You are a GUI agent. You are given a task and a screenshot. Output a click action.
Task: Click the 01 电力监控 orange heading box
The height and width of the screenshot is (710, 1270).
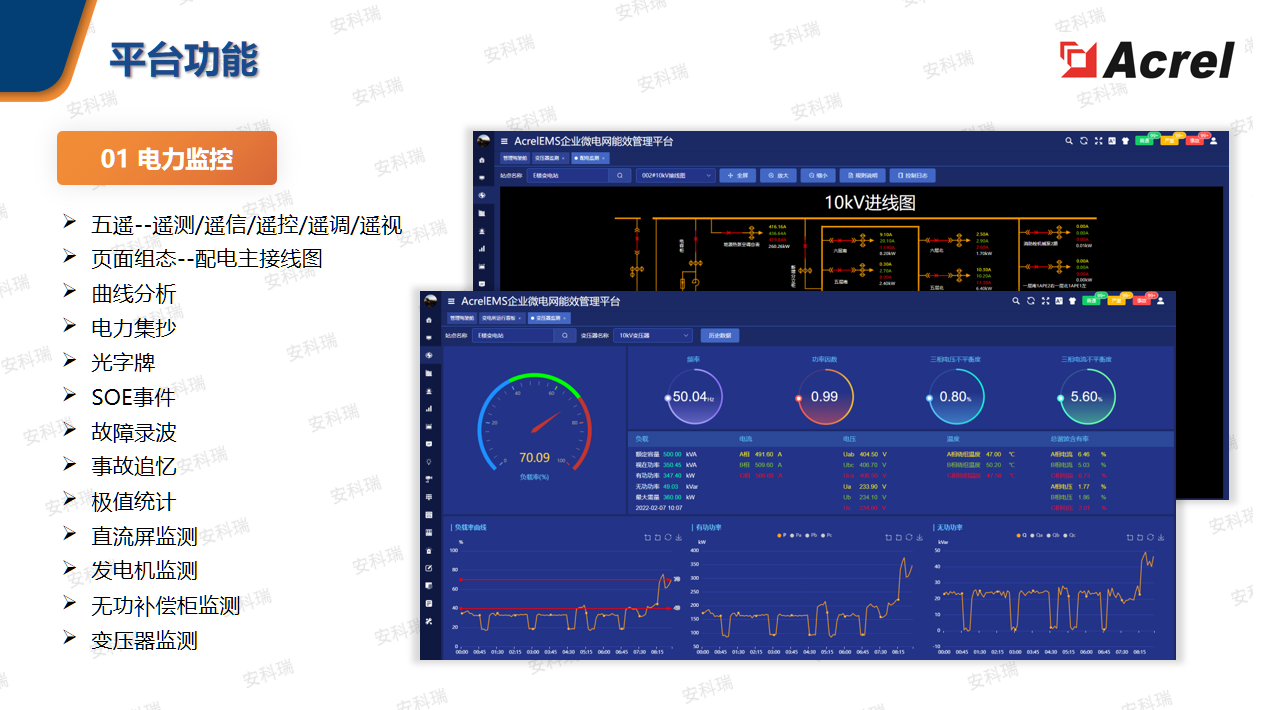click(167, 158)
